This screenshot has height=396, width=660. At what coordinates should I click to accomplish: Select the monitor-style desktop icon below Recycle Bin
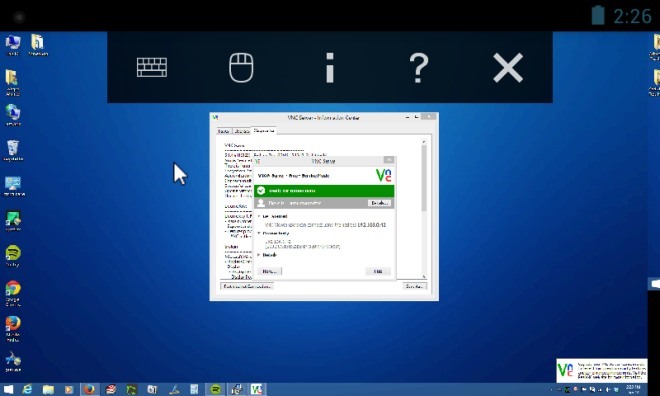pos(14,186)
